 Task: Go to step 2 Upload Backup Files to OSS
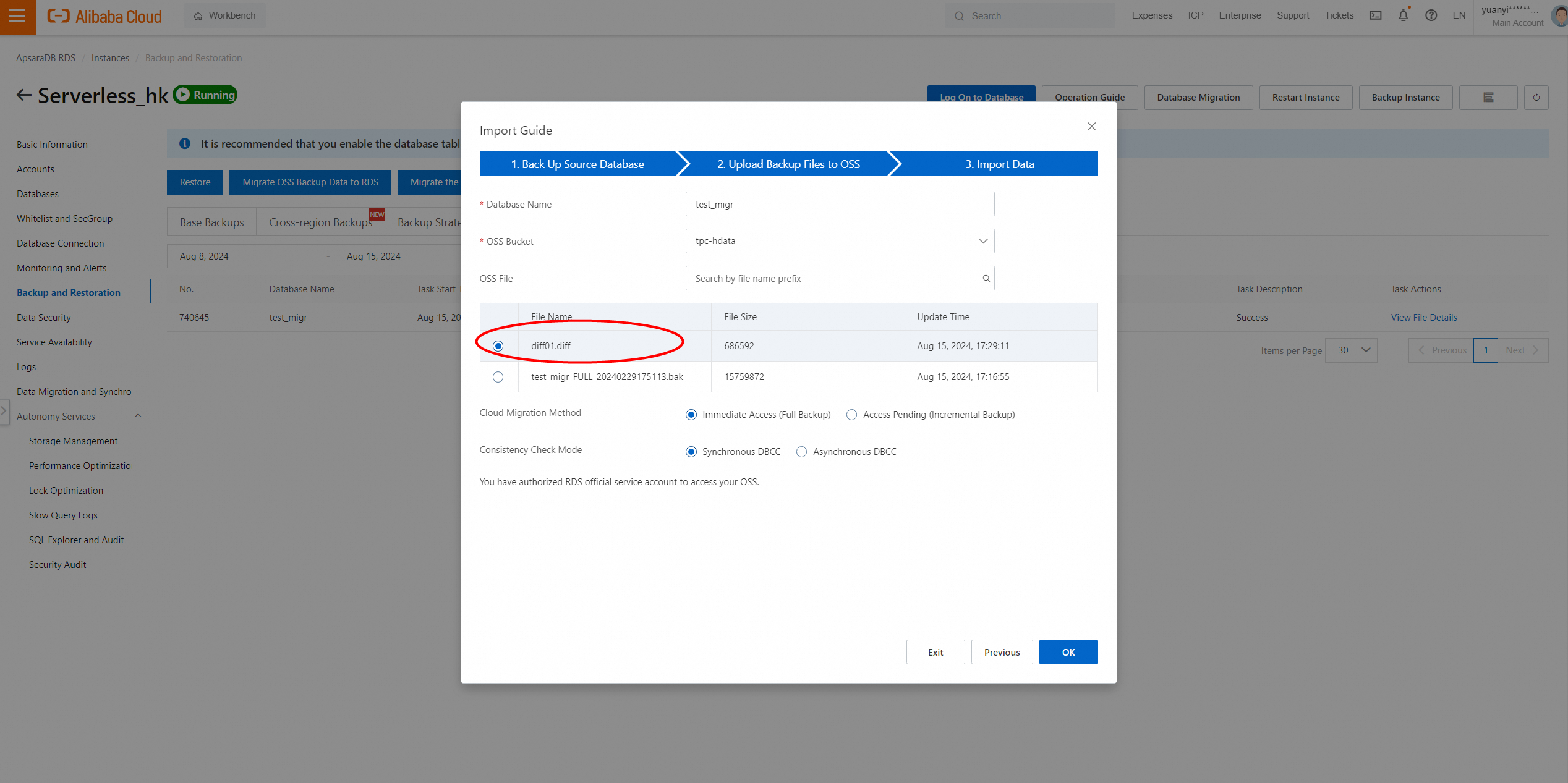click(788, 164)
